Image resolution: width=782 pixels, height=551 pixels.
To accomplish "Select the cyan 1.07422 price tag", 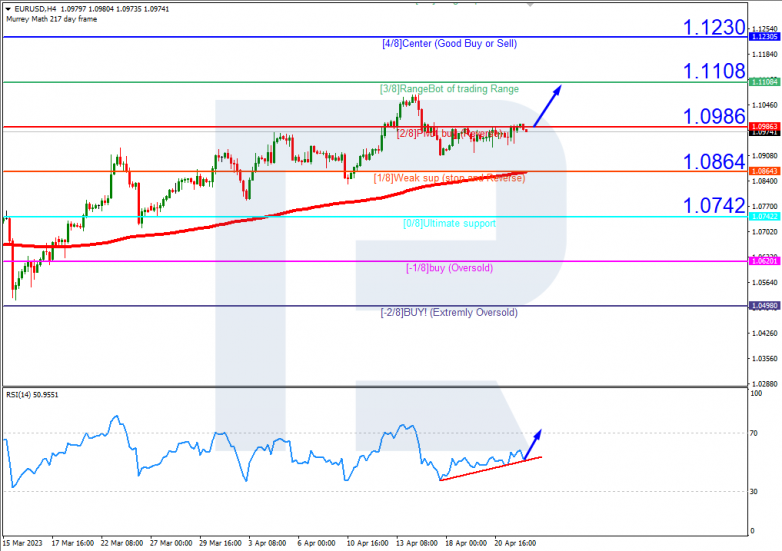I will tap(764, 216).
